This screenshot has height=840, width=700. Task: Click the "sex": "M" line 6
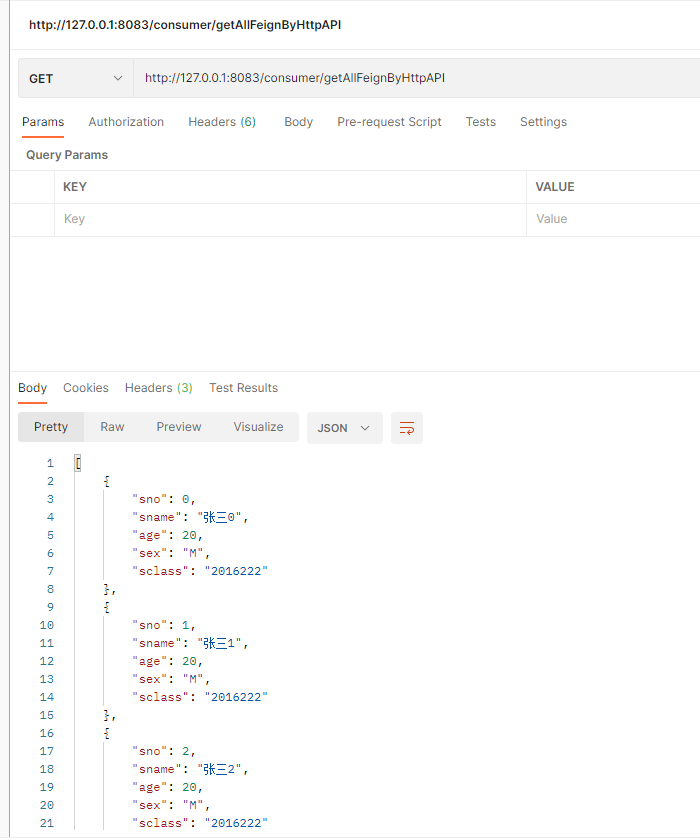coord(171,553)
